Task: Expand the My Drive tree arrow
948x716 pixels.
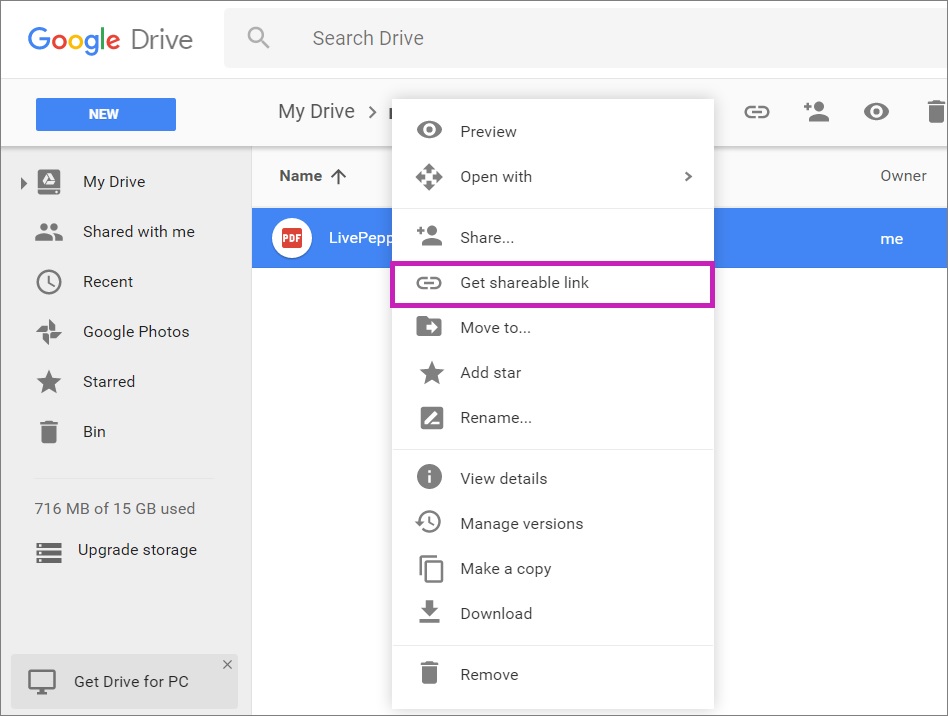Action: (x=23, y=183)
